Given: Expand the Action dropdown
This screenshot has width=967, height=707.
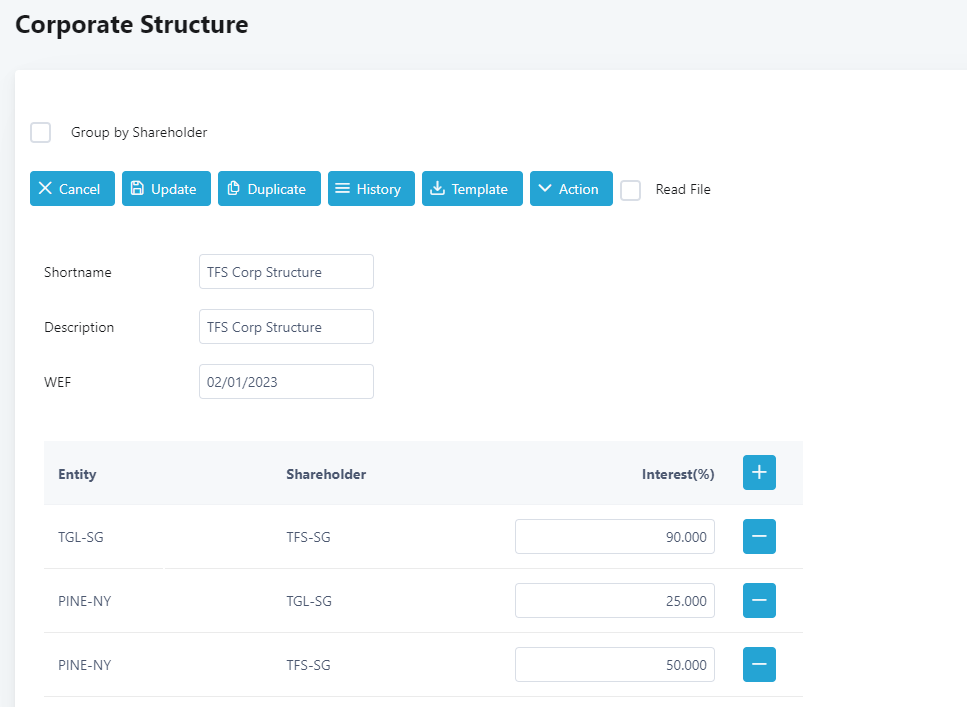Looking at the screenshot, I should coord(571,189).
